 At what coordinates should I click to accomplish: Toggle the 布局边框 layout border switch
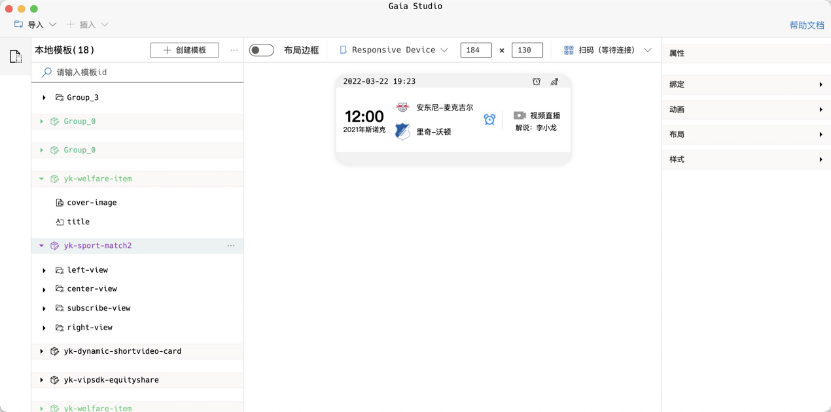(261, 50)
